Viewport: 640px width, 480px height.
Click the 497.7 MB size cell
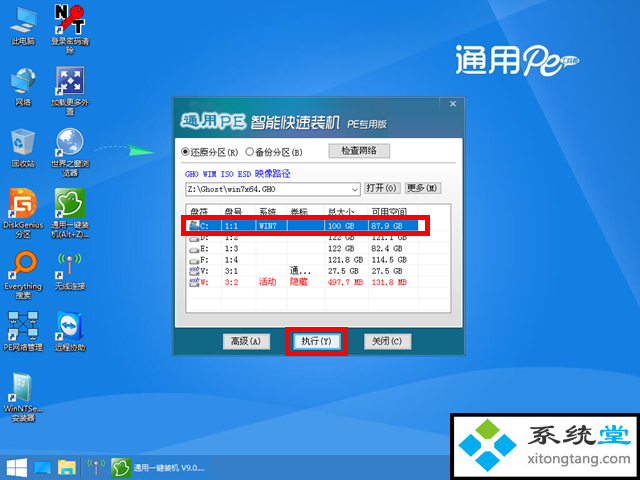pyautogui.click(x=345, y=282)
